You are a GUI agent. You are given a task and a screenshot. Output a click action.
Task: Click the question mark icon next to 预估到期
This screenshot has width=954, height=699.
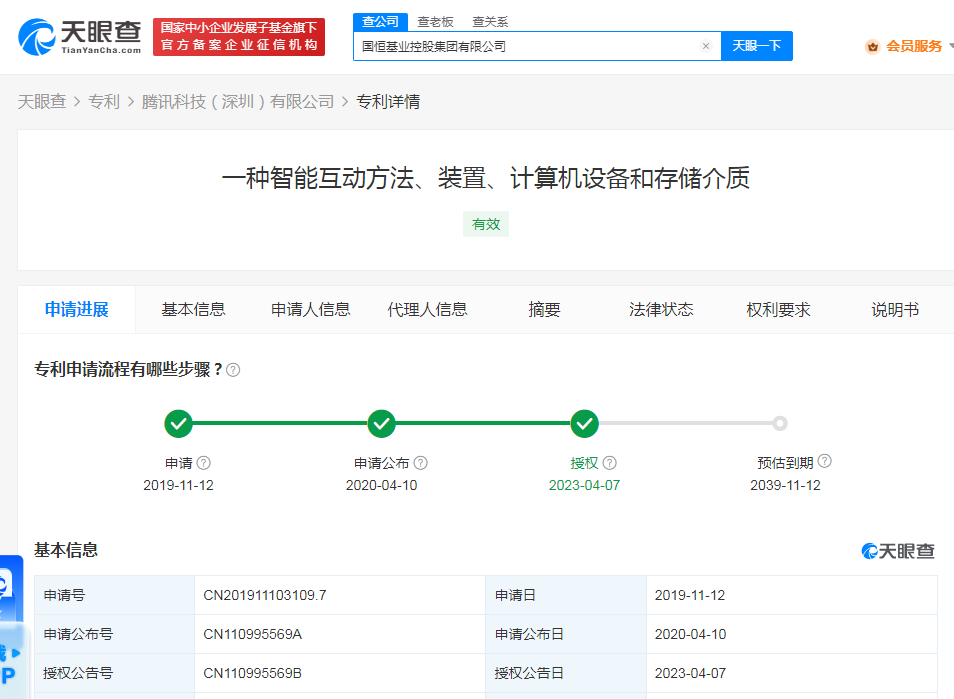point(823,461)
